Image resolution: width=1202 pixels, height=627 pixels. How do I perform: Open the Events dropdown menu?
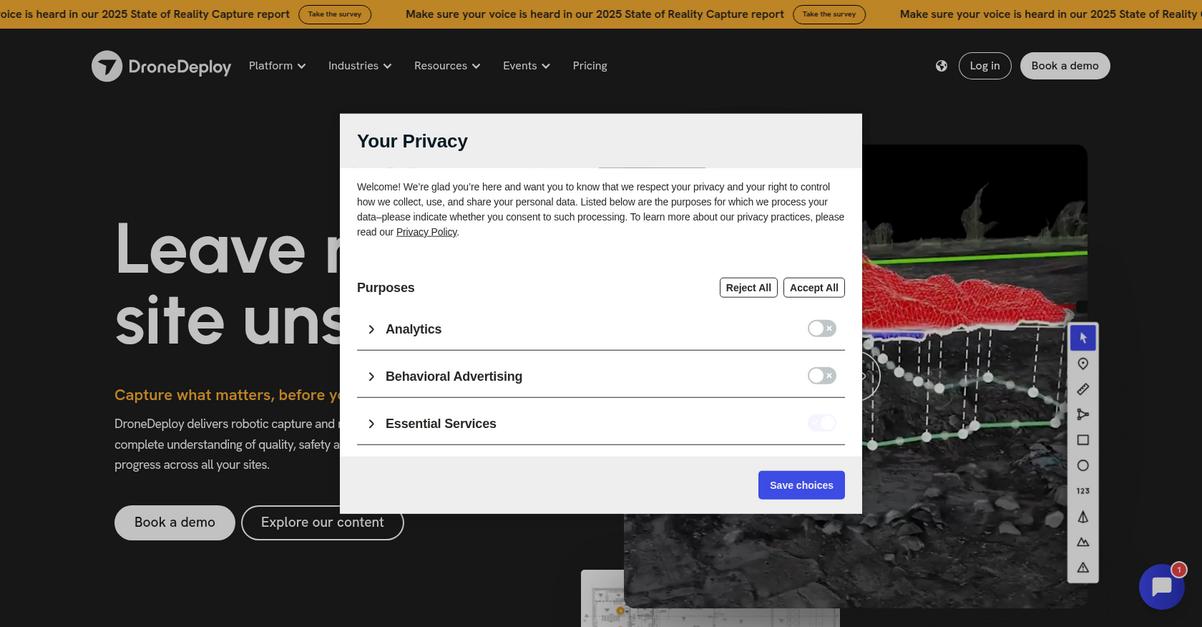[526, 66]
